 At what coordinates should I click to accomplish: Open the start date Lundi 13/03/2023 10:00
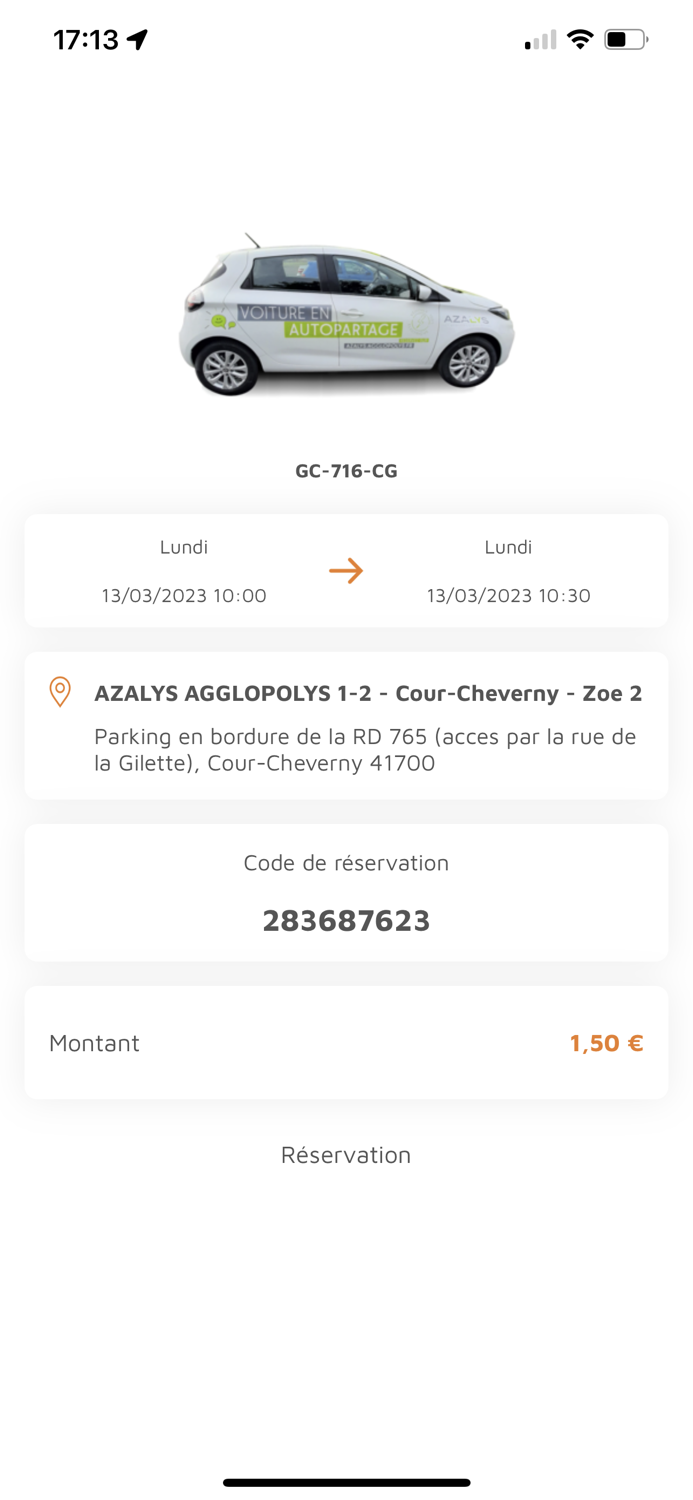click(184, 572)
